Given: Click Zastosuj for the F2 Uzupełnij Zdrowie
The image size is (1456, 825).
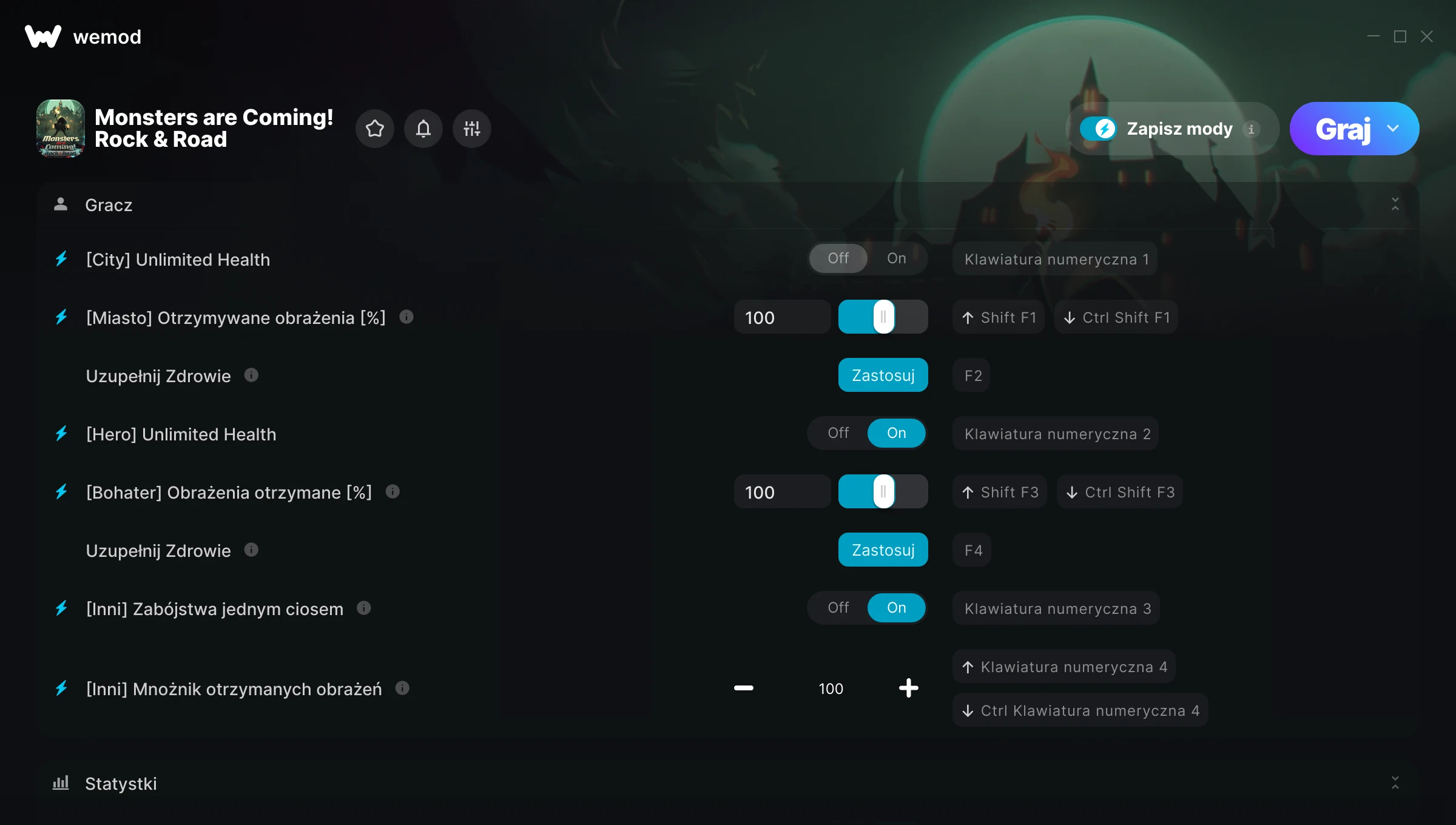Looking at the screenshot, I should [883, 375].
